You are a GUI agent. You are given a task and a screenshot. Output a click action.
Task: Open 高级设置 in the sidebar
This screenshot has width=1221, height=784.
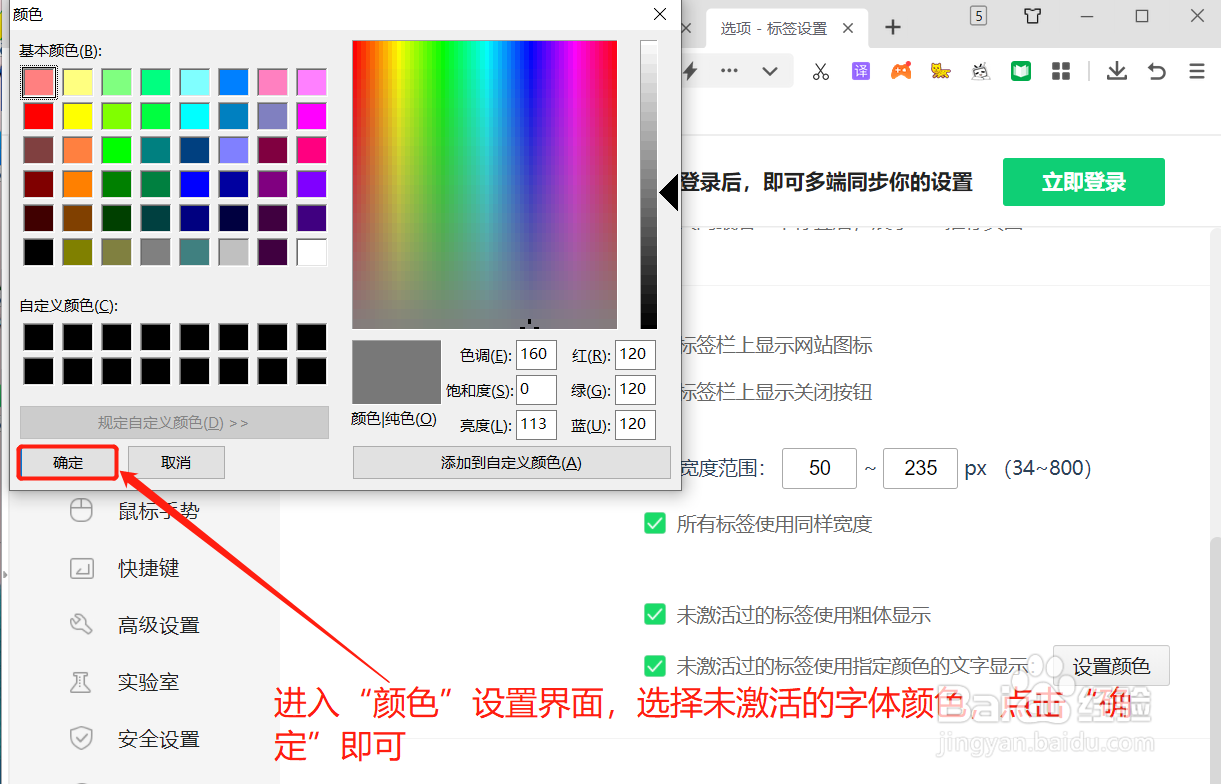[x=136, y=624]
